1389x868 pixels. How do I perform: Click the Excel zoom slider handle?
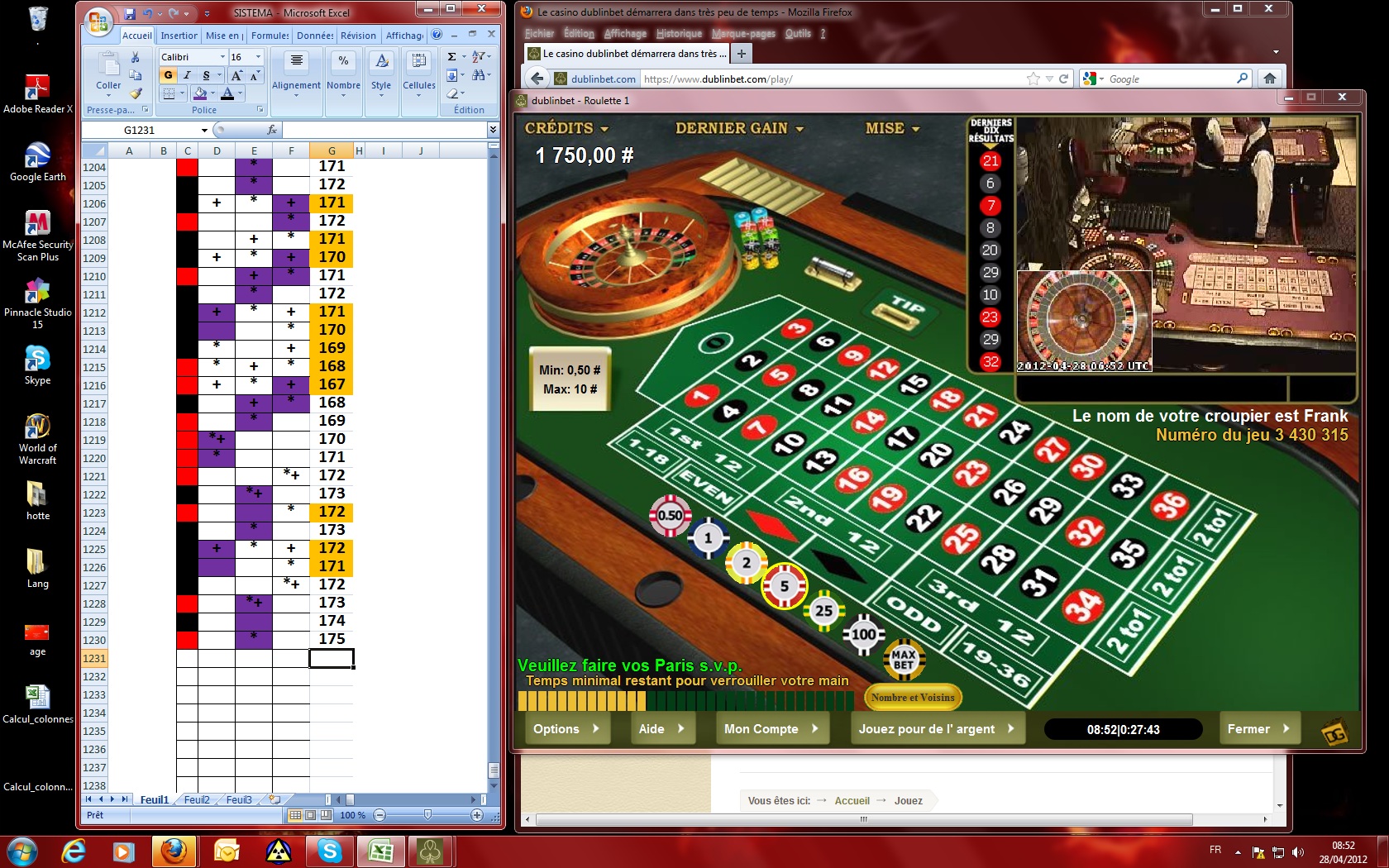427,815
